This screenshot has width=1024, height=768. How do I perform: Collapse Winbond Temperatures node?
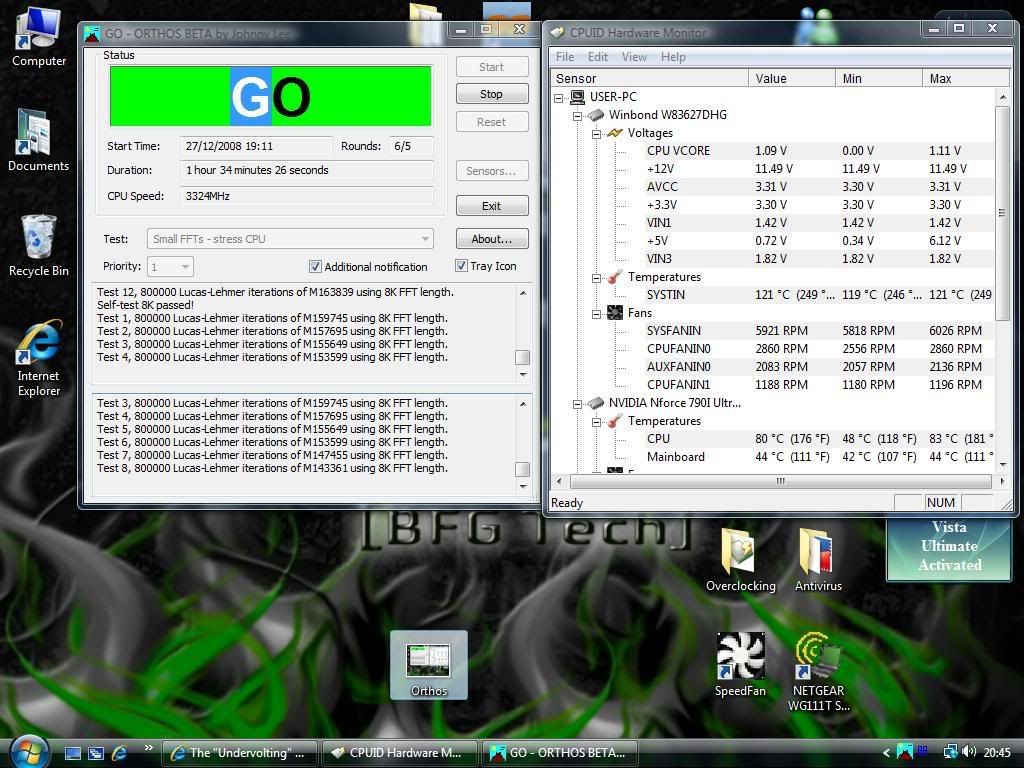pyautogui.click(x=596, y=278)
